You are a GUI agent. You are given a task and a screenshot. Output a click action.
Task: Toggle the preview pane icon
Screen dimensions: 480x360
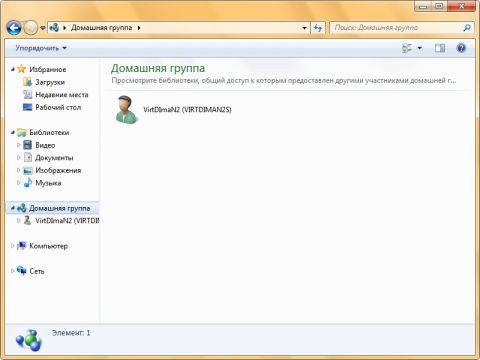pos(440,48)
